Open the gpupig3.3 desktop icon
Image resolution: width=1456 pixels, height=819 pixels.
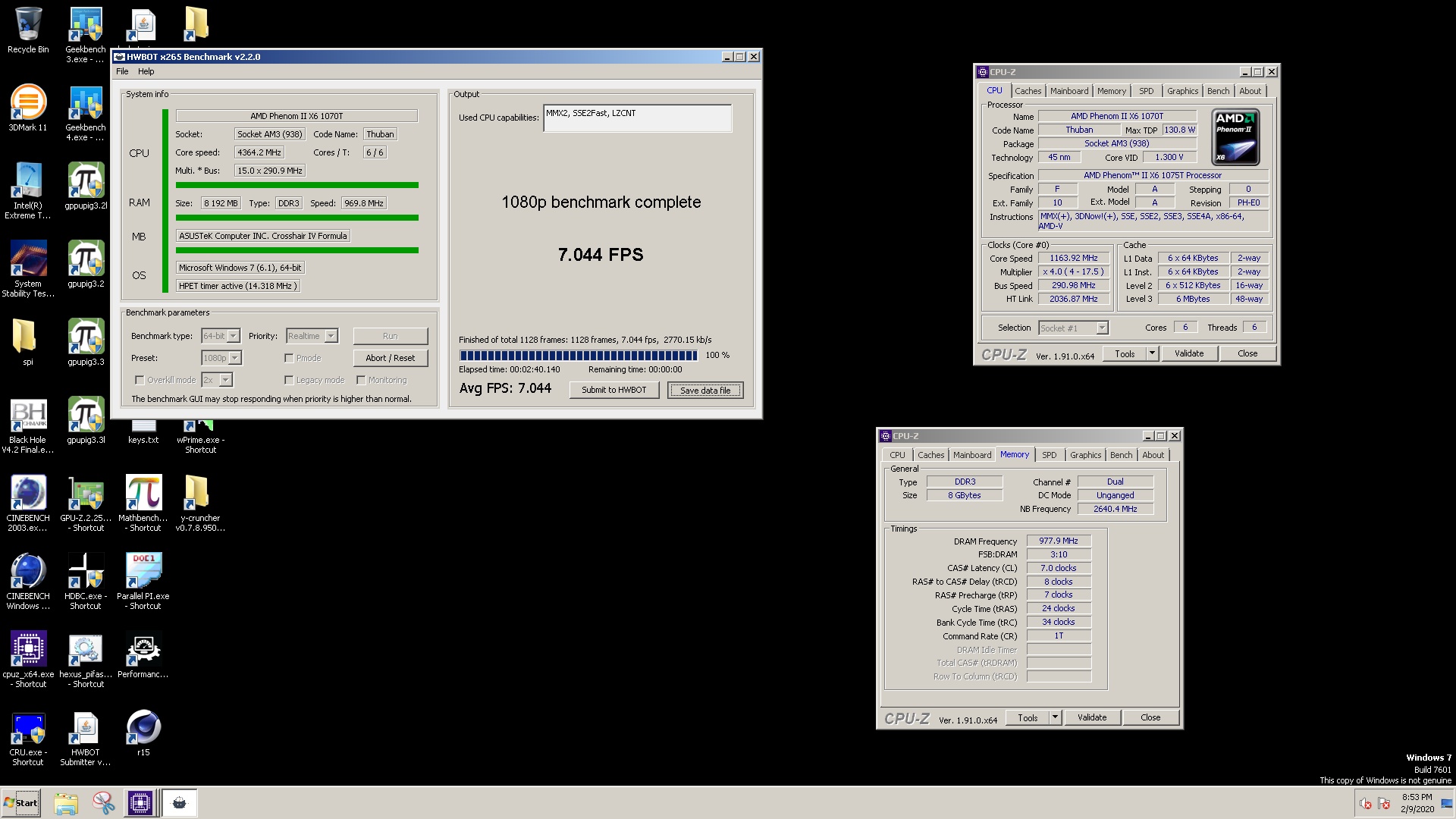[x=86, y=343]
